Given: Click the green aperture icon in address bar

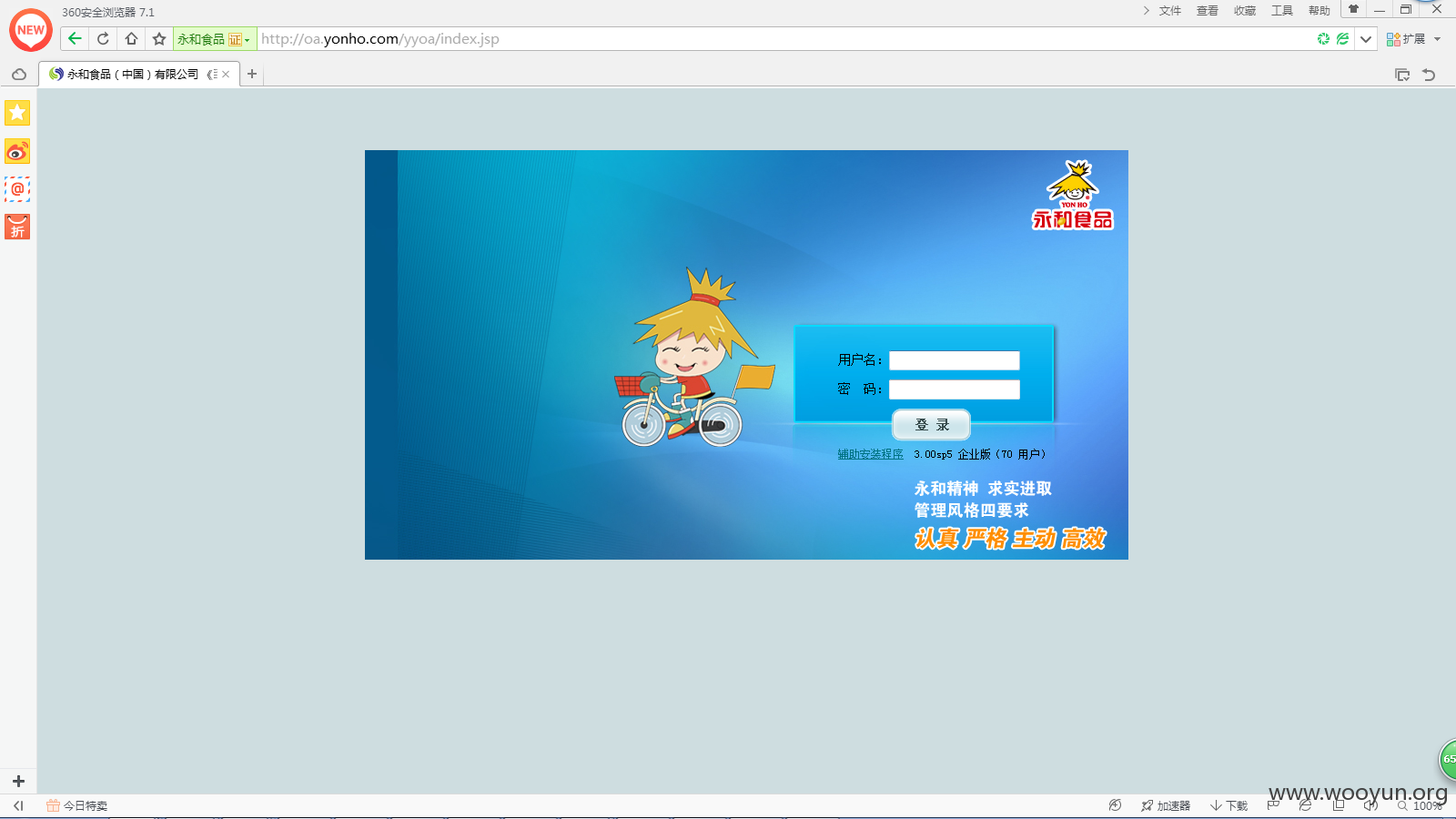Looking at the screenshot, I should pyautogui.click(x=1323, y=38).
